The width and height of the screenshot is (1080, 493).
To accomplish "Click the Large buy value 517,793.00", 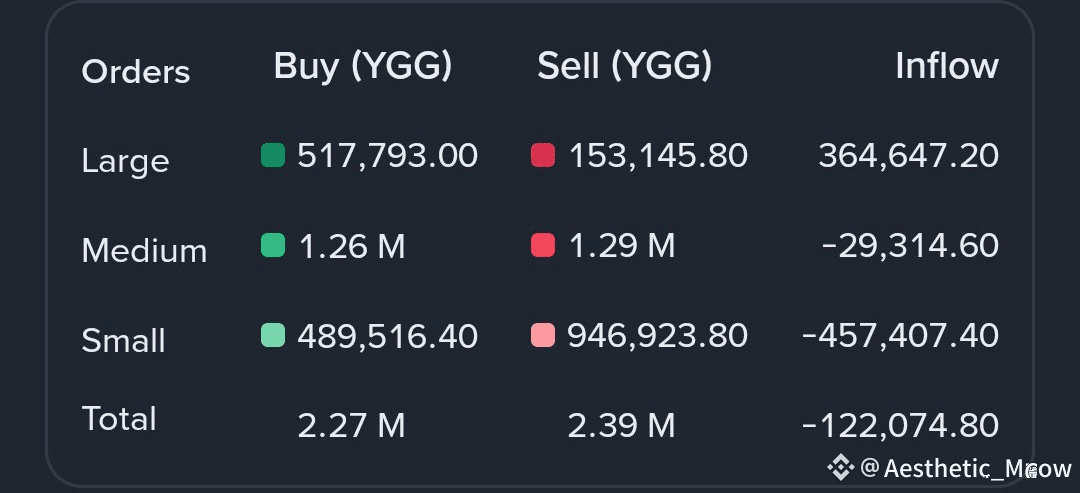I will coord(387,156).
